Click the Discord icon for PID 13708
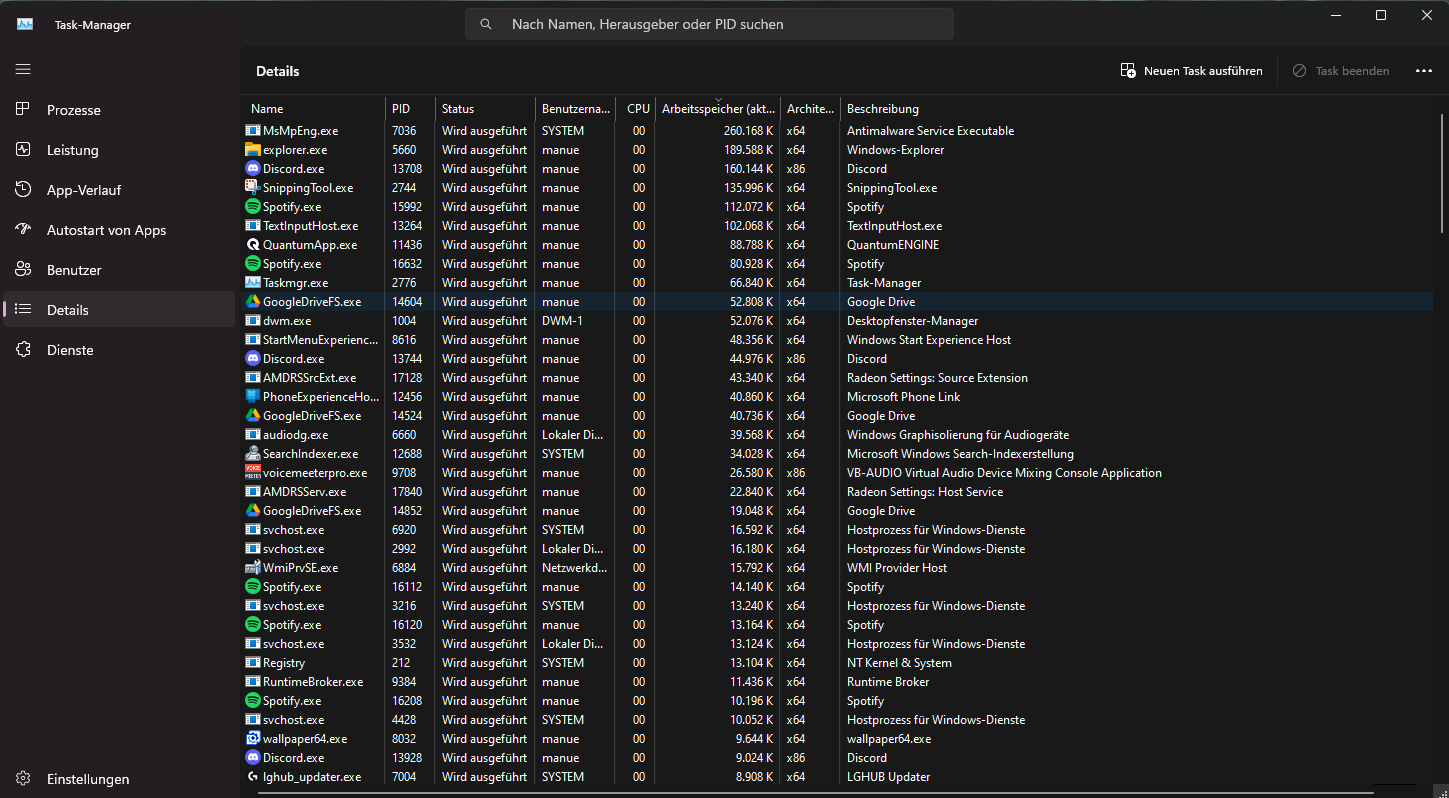The image size is (1449, 798). coord(253,169)
